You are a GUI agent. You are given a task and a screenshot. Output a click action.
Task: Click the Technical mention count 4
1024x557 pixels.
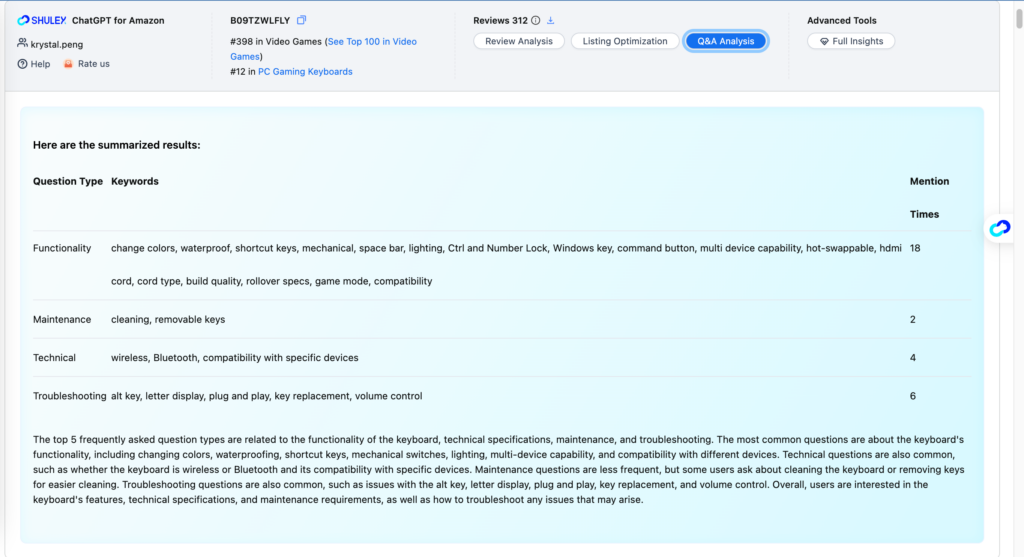913,358
